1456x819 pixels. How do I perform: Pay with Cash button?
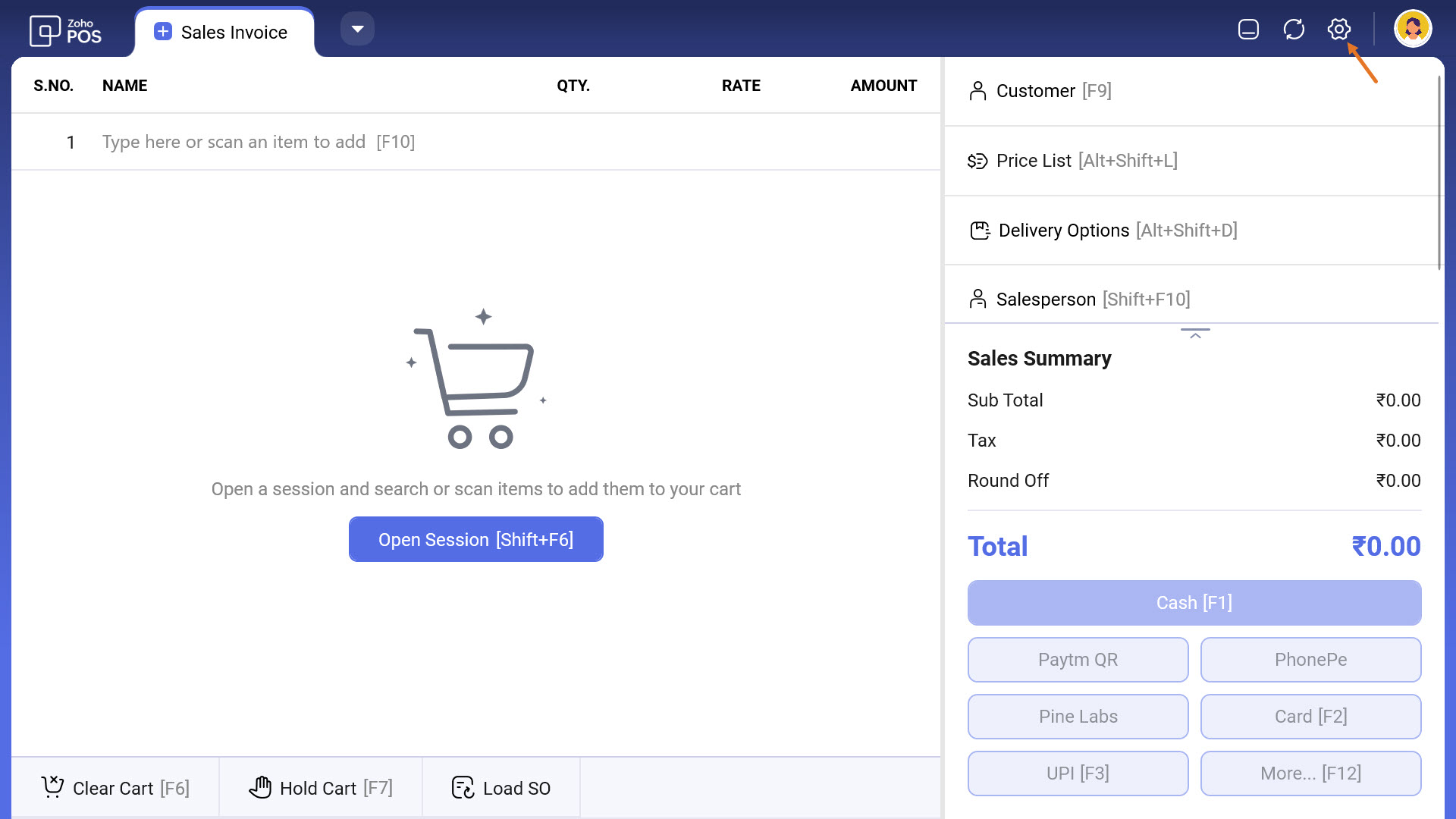1194,603
